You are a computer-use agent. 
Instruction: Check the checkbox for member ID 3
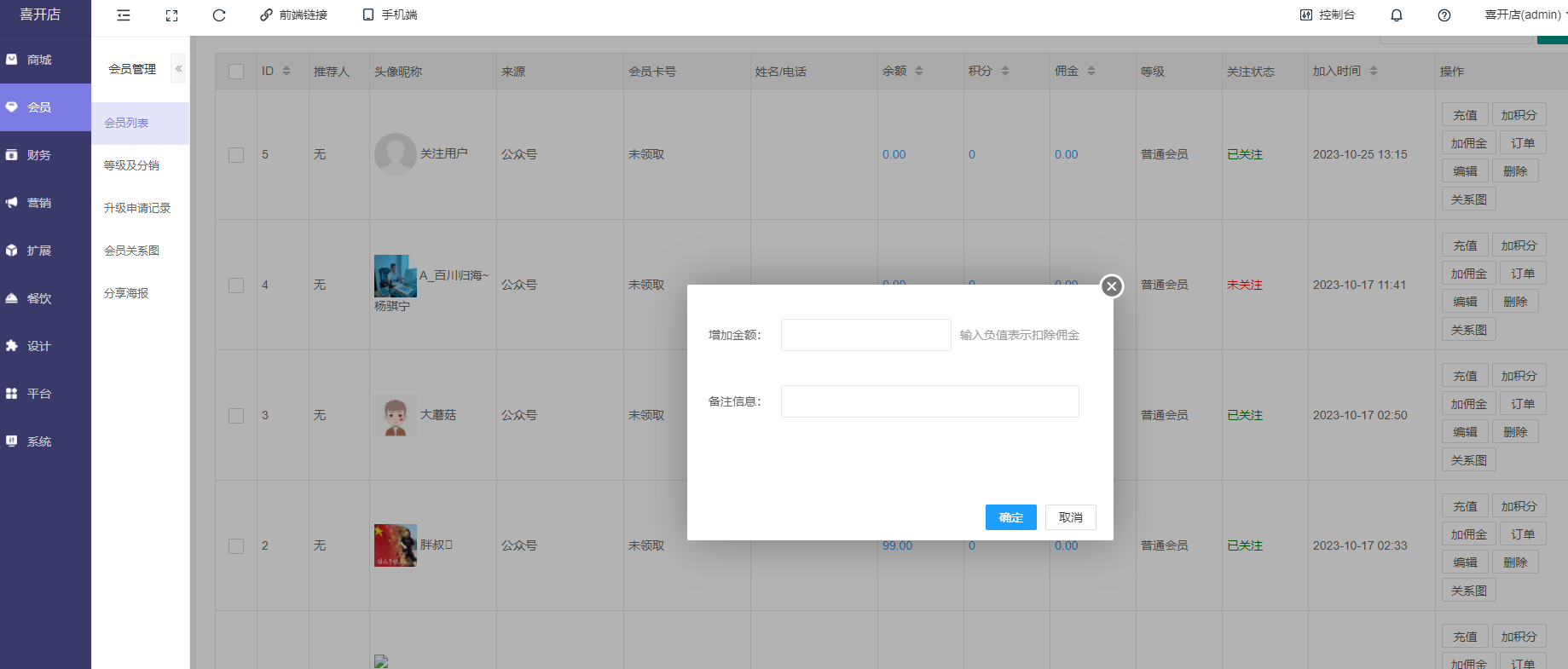click(236, 416)
